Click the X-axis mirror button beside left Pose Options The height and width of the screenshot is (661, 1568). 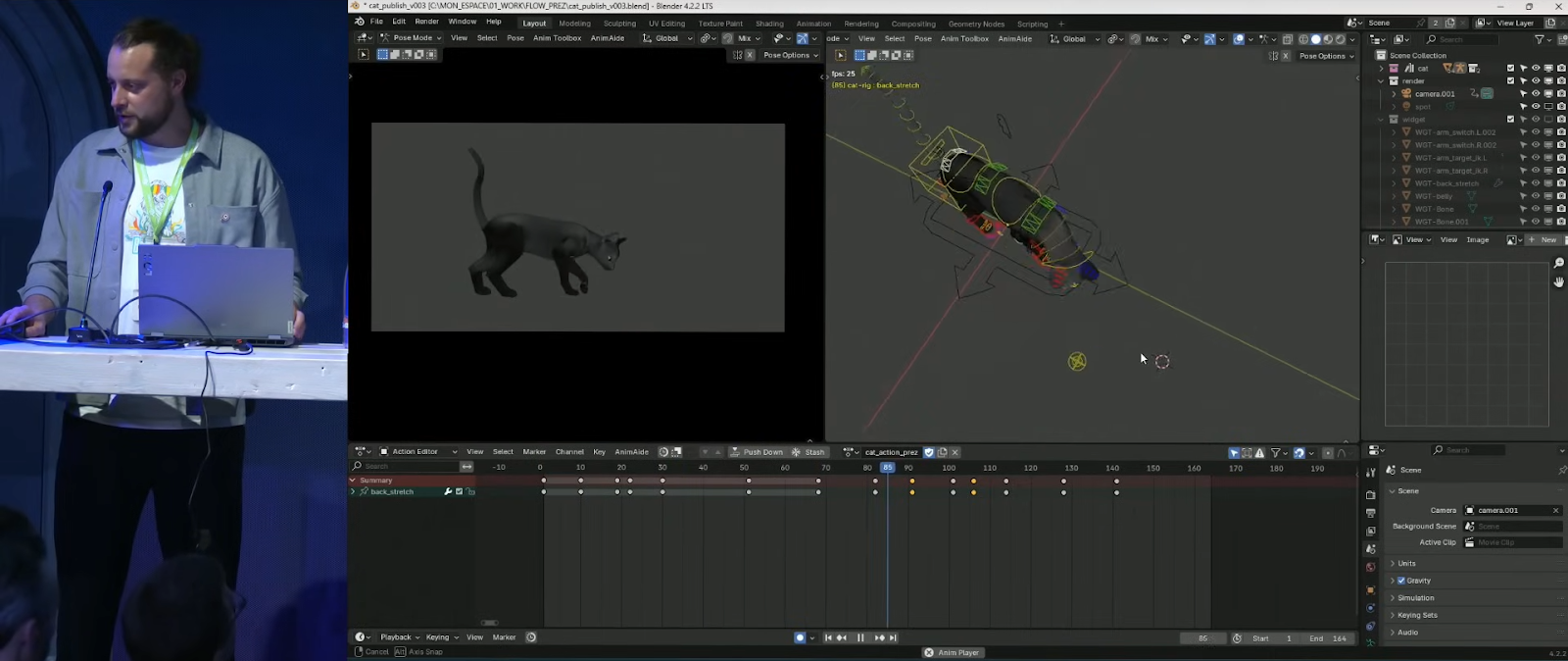point(750,55)
